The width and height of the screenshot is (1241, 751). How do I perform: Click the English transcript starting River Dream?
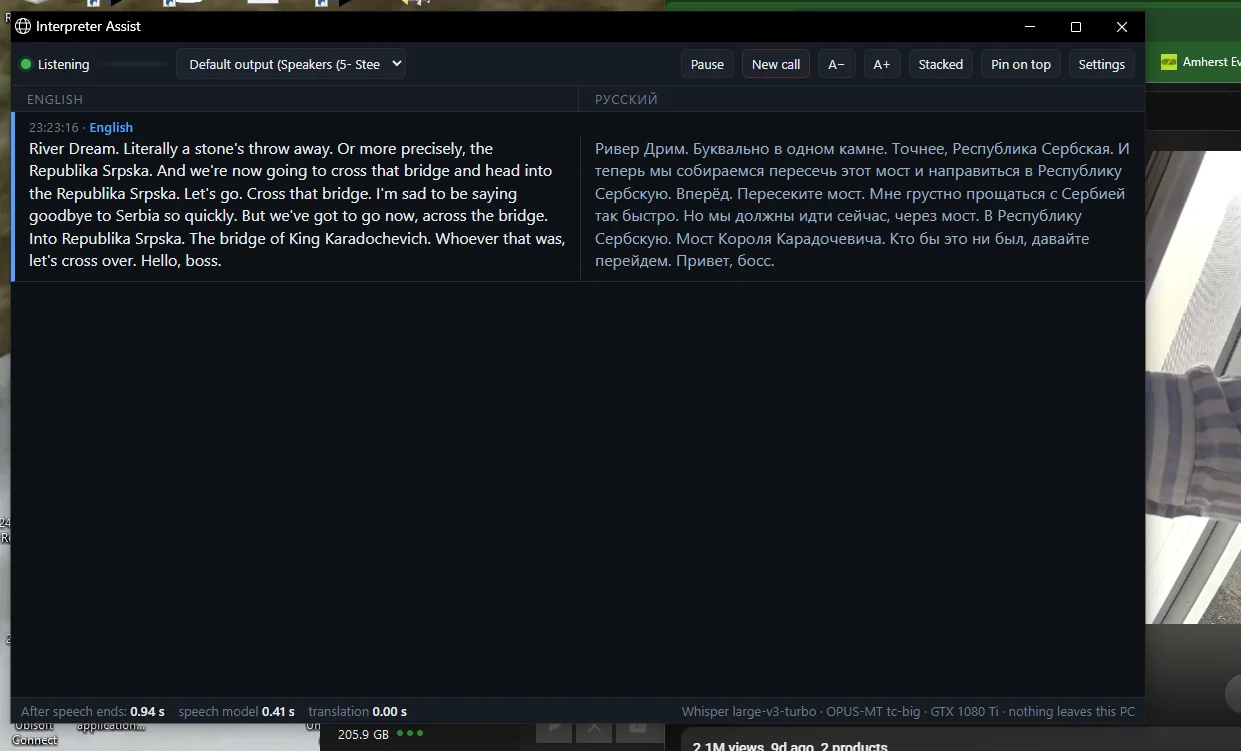click(297, 205)
